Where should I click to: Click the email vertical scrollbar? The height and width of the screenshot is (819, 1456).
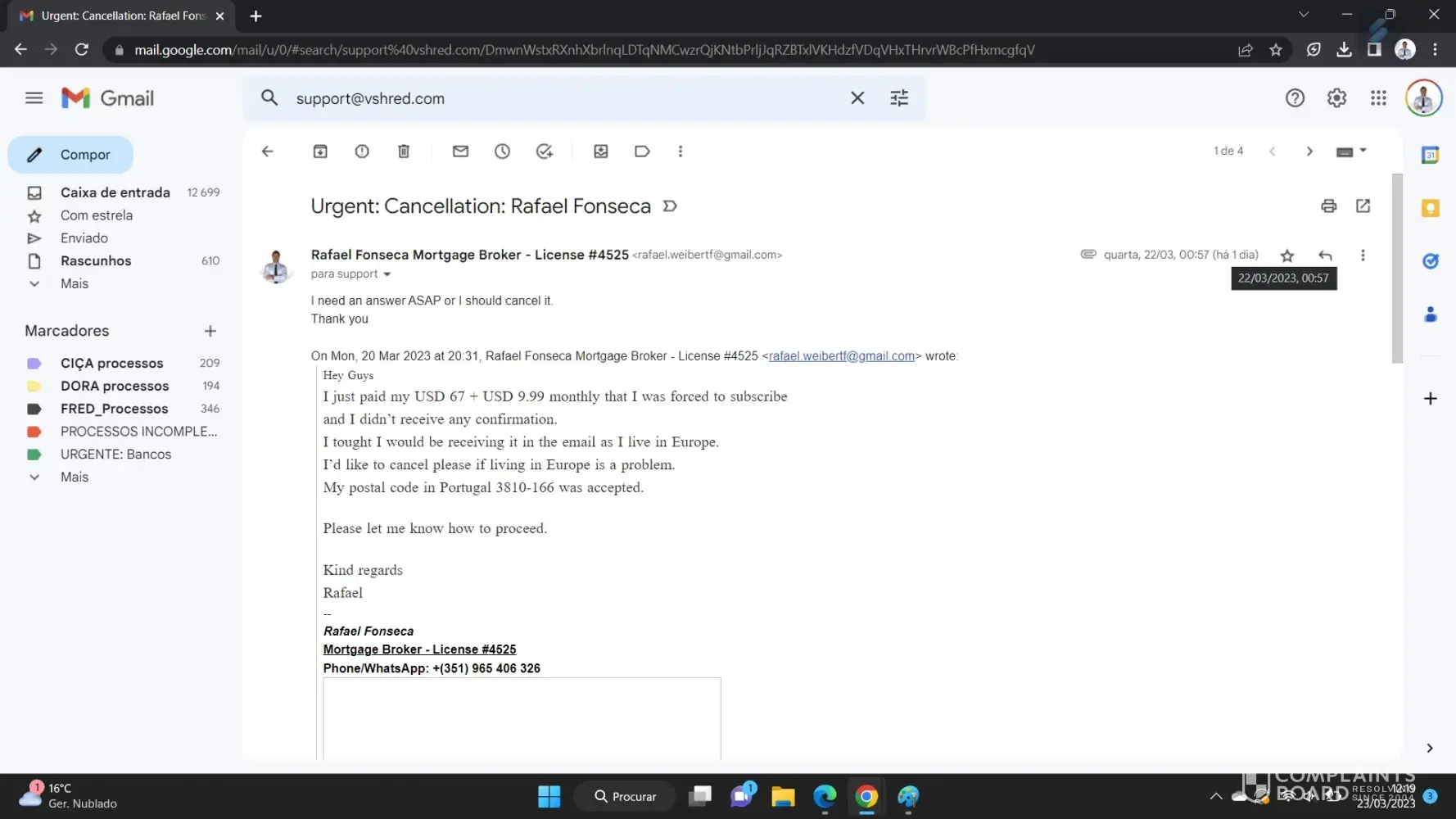(1397, 269)
